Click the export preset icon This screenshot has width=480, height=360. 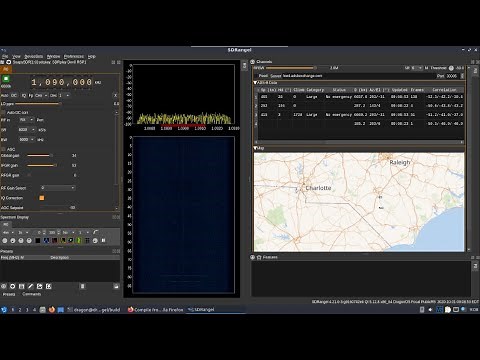(x=40, y=286)
